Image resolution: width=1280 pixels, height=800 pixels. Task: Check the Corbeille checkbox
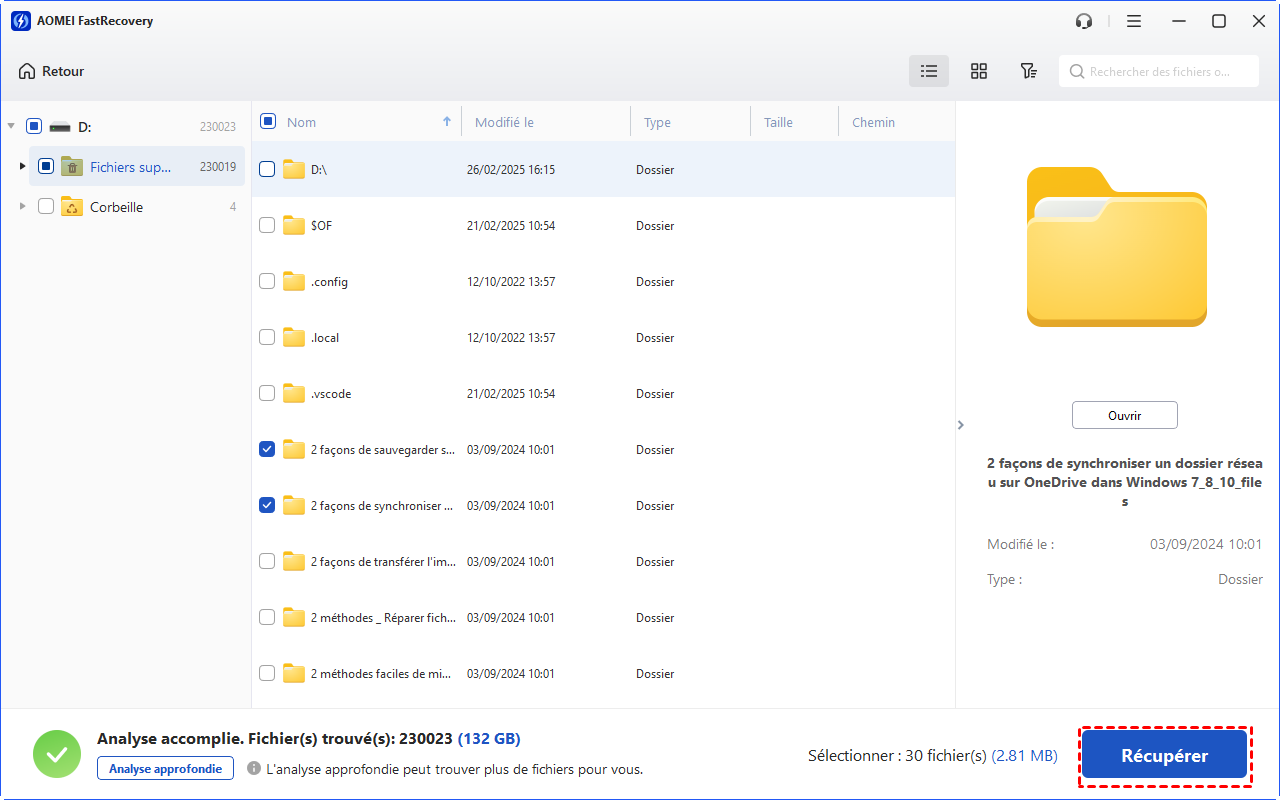(46, 207)
